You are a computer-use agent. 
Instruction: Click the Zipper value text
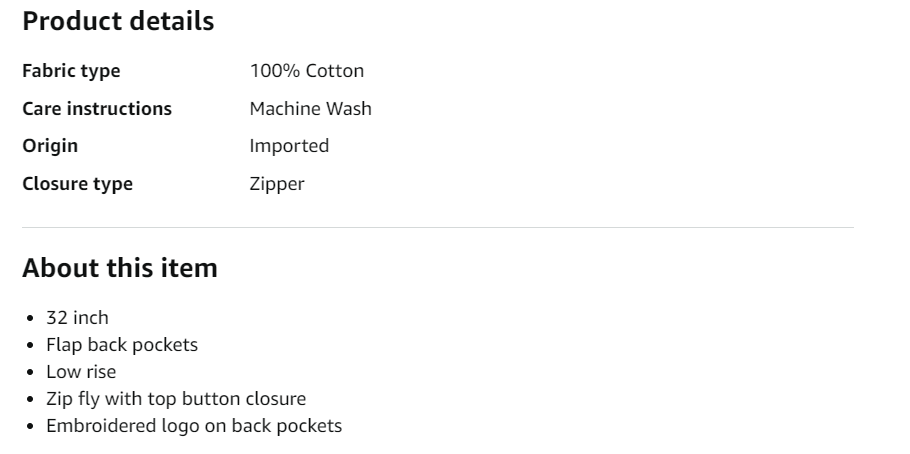[x=277, y=184]
